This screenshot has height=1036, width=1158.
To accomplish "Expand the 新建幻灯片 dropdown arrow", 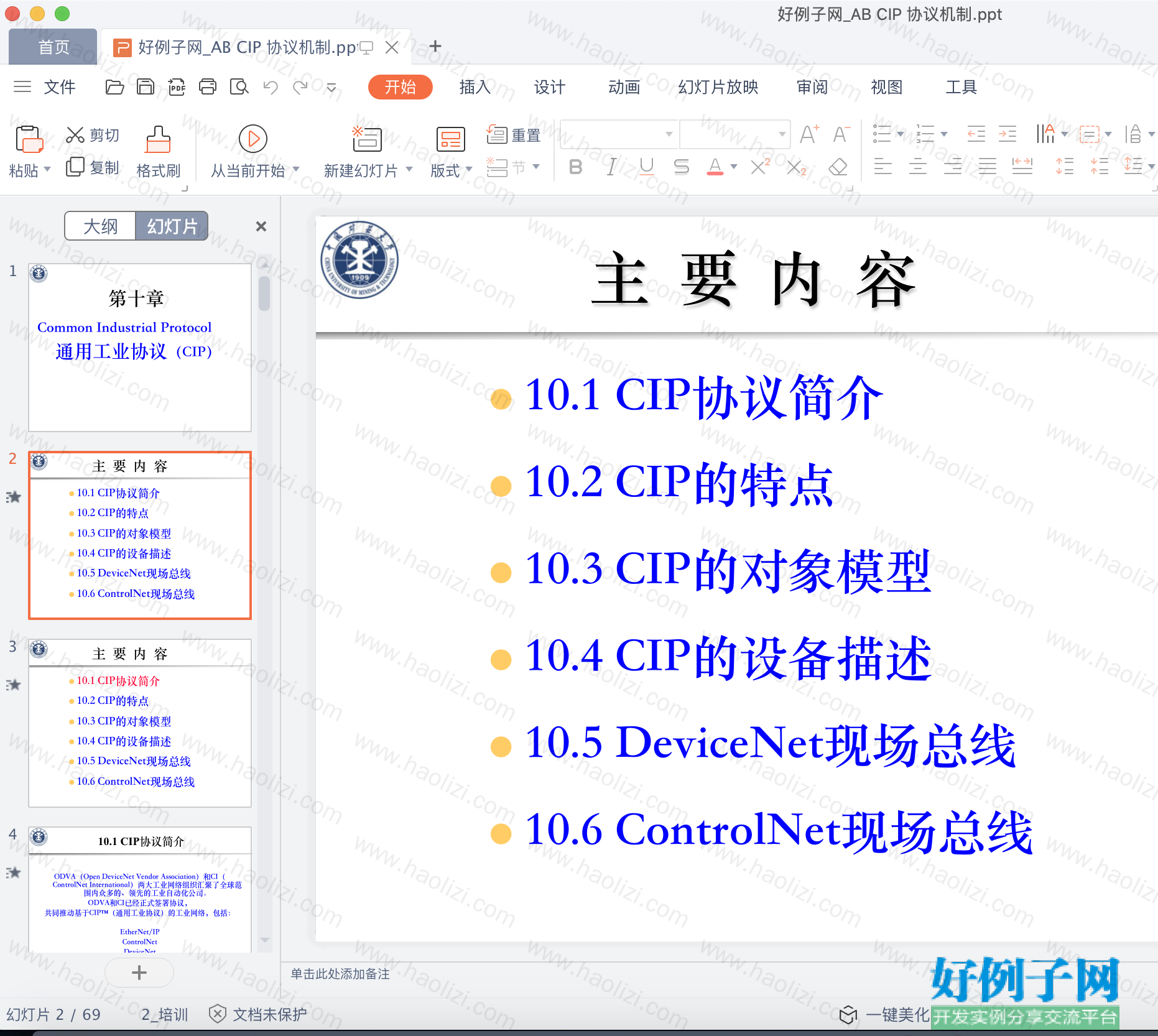I will pos(409,169).
